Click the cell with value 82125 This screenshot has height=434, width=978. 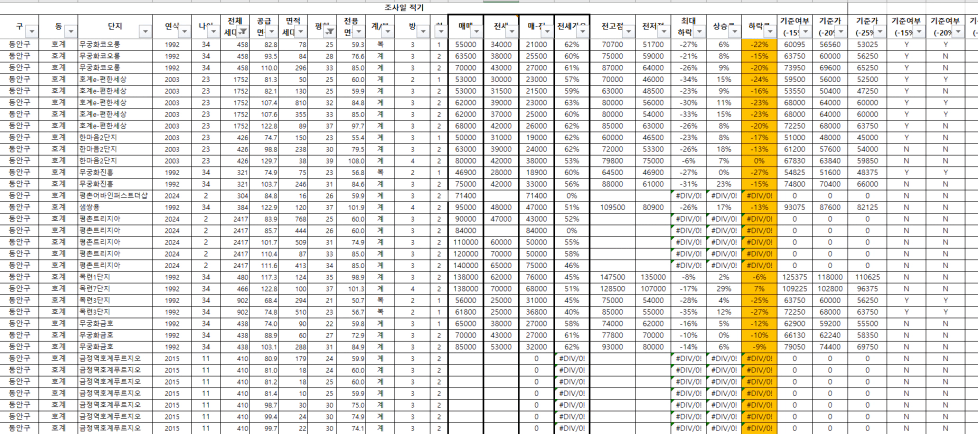click(867, 207)
